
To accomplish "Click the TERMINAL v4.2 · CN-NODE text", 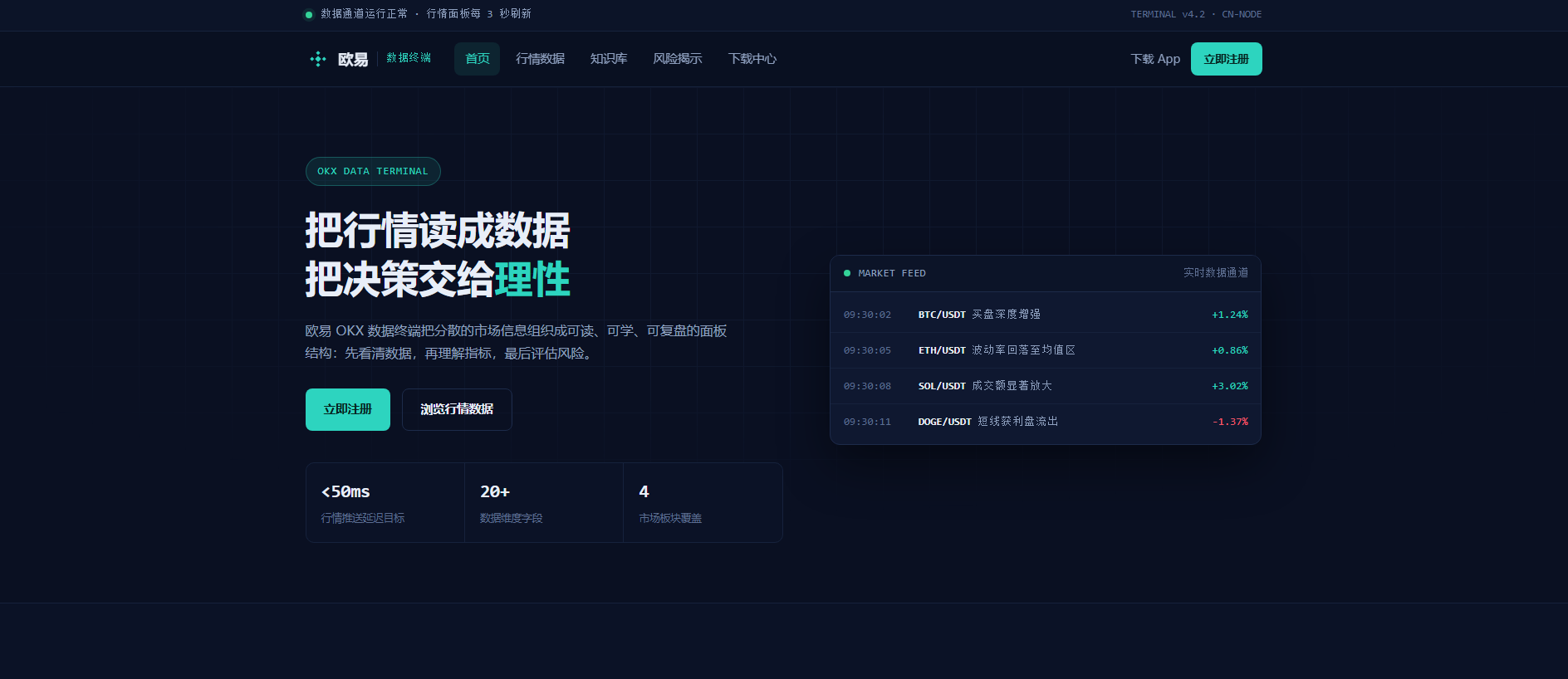I will click(x=1196, y=14).
